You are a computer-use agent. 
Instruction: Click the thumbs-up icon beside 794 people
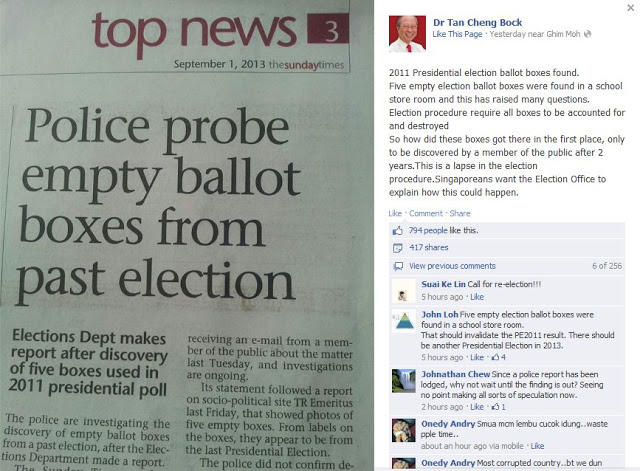pyautogui.click(x=398, y=231)
